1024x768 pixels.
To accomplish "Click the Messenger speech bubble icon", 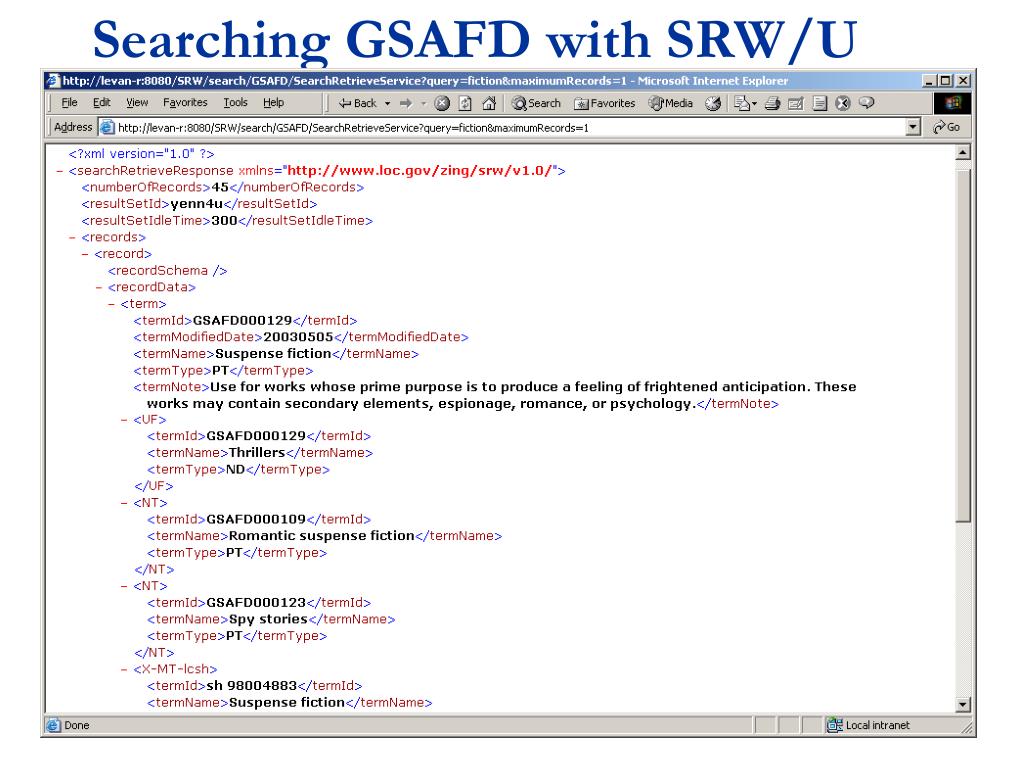I will pyautogui.click(x=867, y=103).
